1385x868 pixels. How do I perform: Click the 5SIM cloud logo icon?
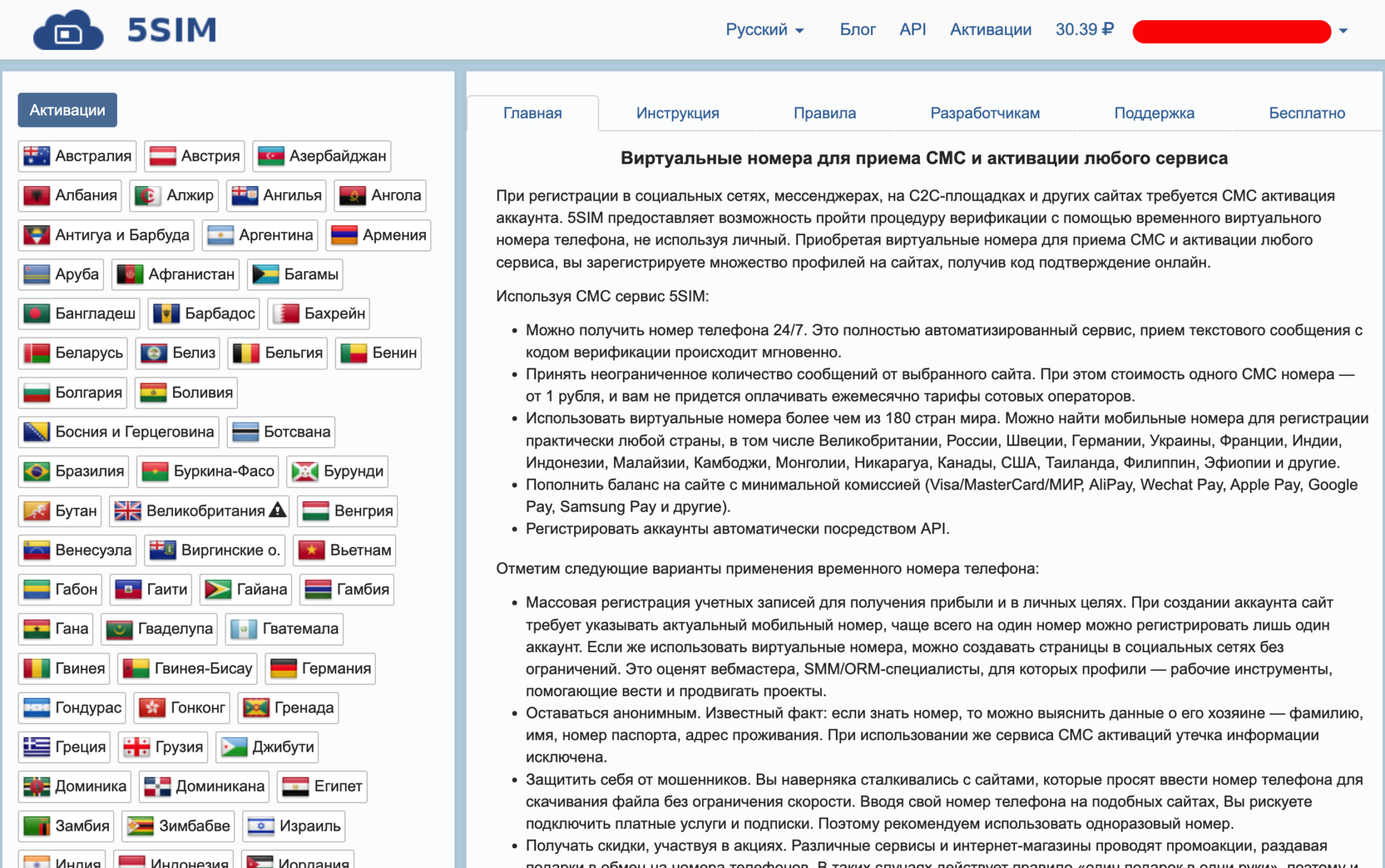(68, 30)
